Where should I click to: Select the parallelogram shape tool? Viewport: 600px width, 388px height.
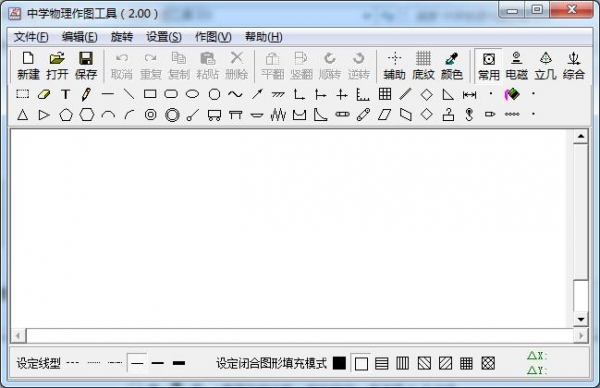(x=385, y=114)
